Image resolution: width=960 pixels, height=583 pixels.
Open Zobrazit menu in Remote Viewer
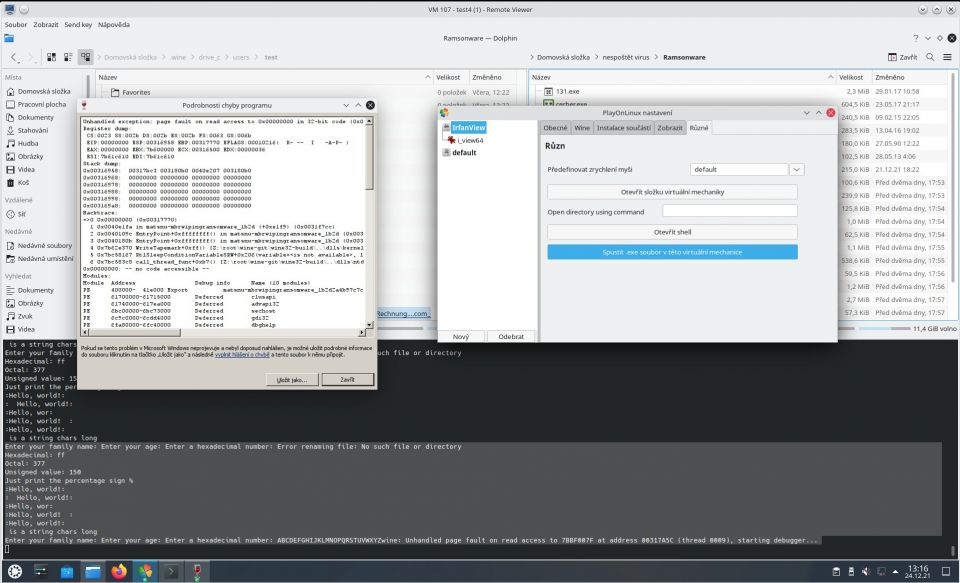46,24
